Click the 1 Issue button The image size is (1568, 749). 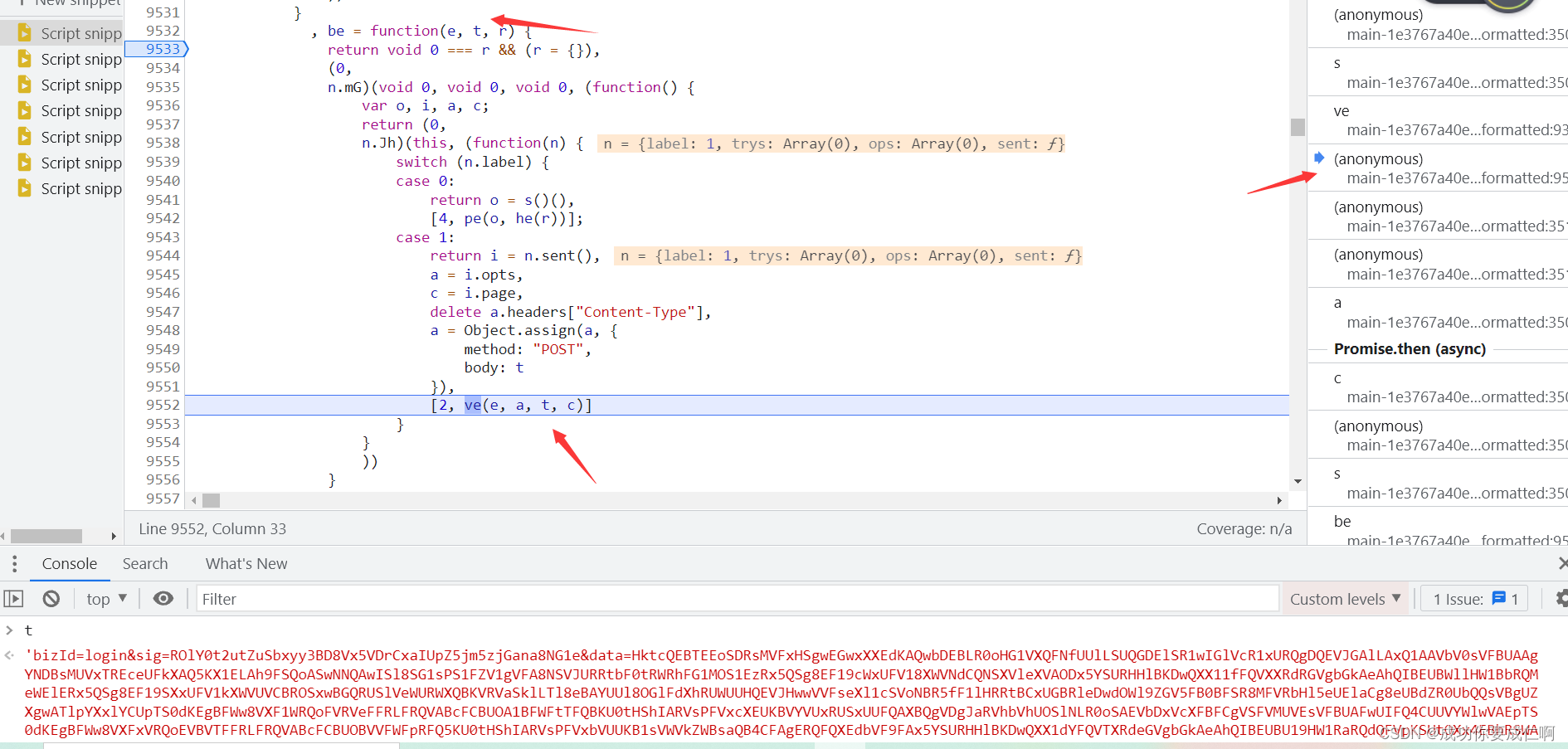1475,599
